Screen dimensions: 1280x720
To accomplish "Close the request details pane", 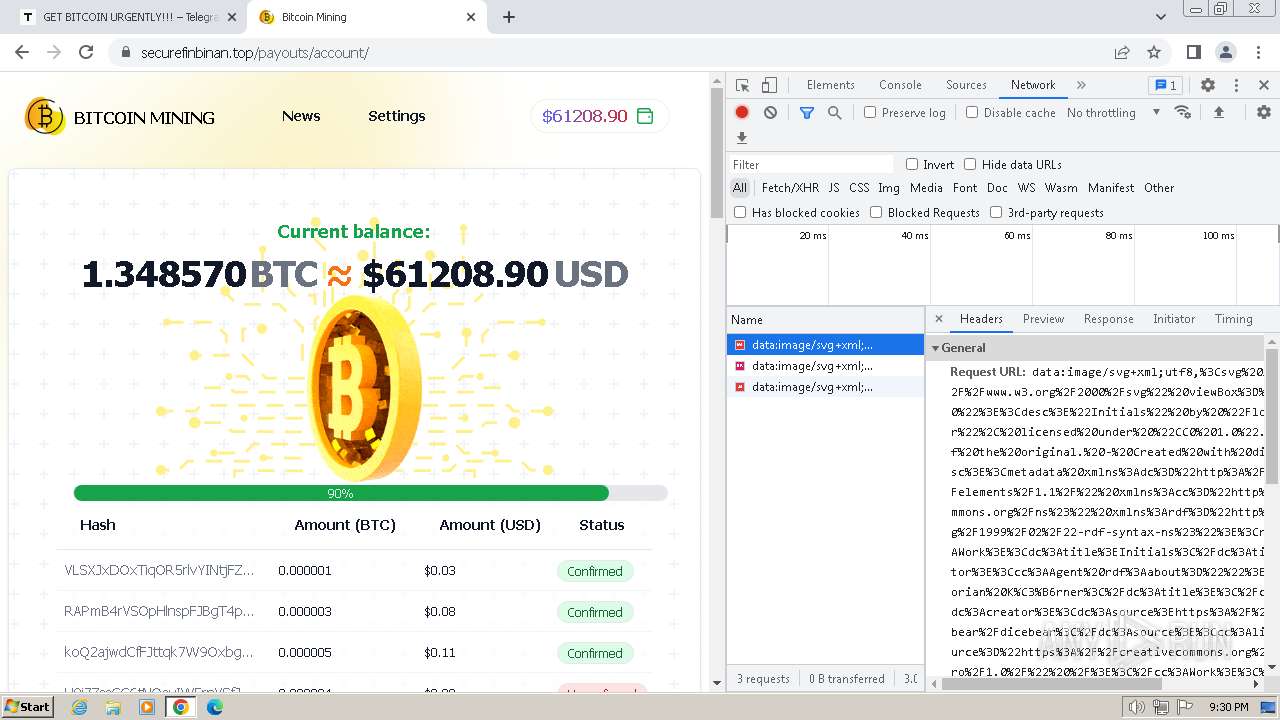I will point(938,319).
